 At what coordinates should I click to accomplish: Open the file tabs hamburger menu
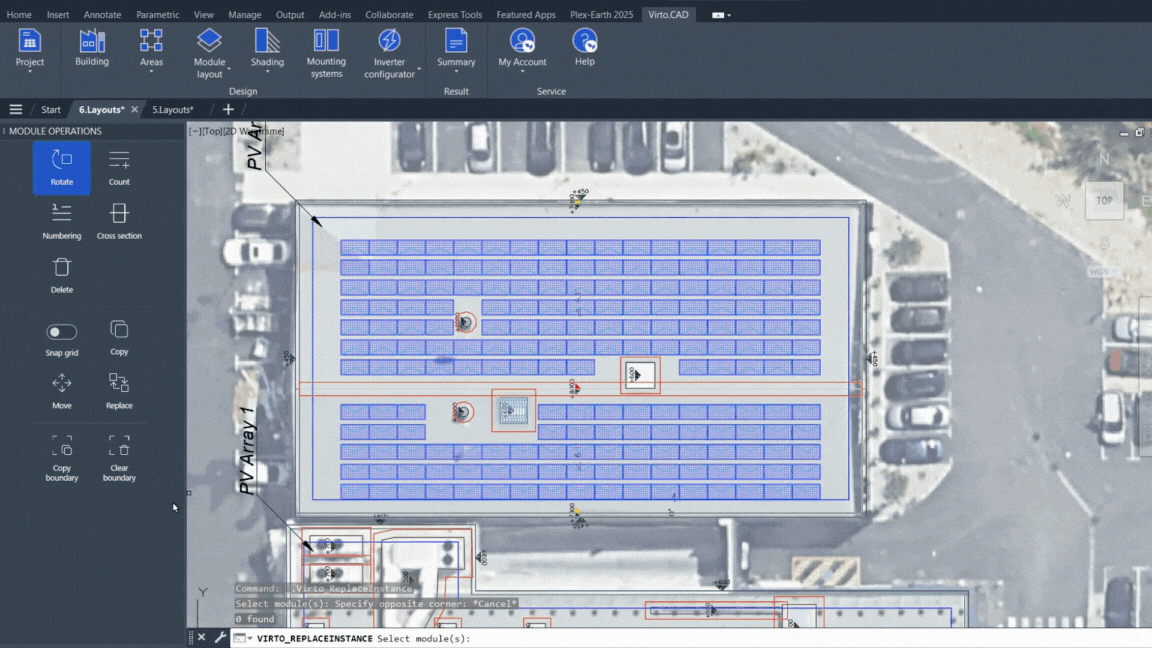(15, 109)
